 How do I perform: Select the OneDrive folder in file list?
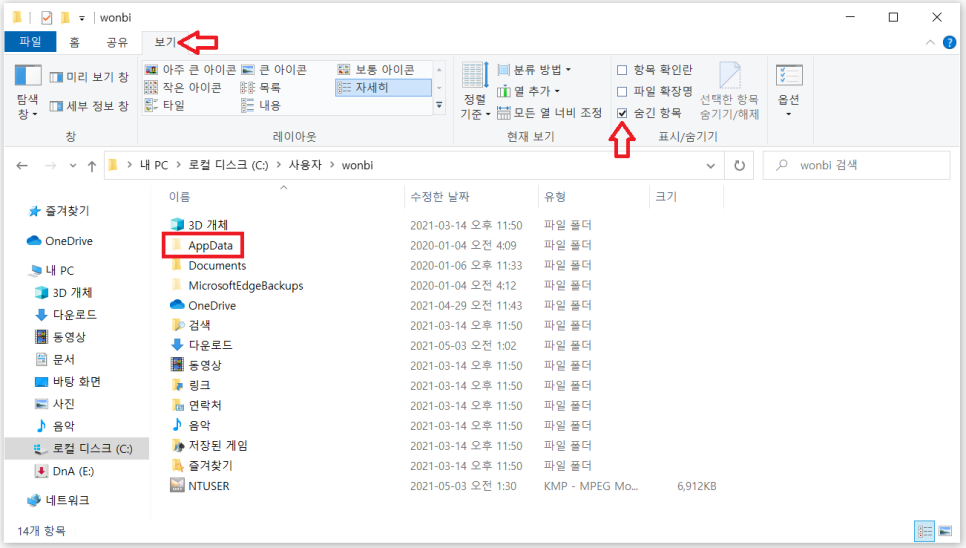pos(203,305)
